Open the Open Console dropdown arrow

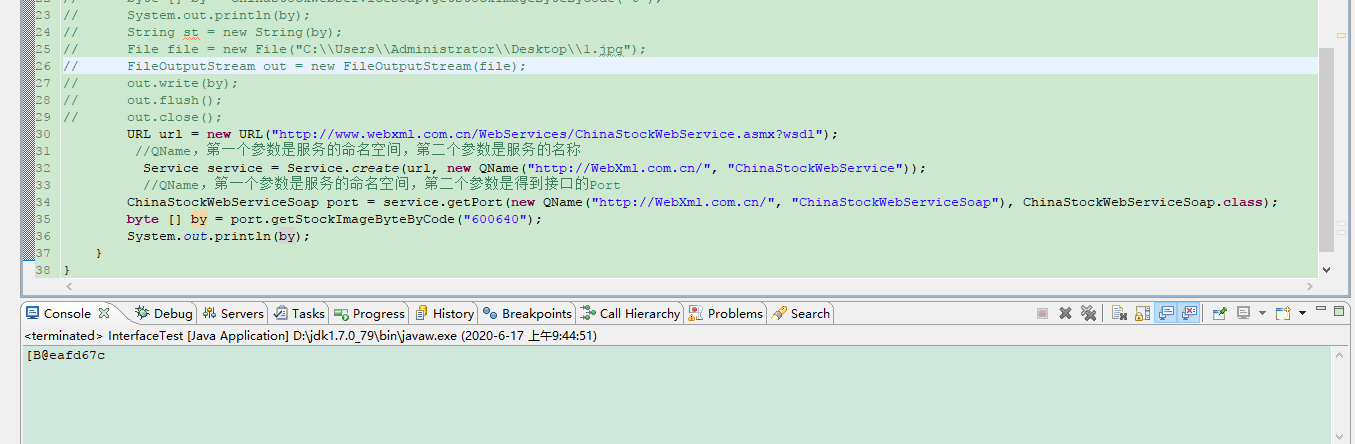pos(1302,313)
